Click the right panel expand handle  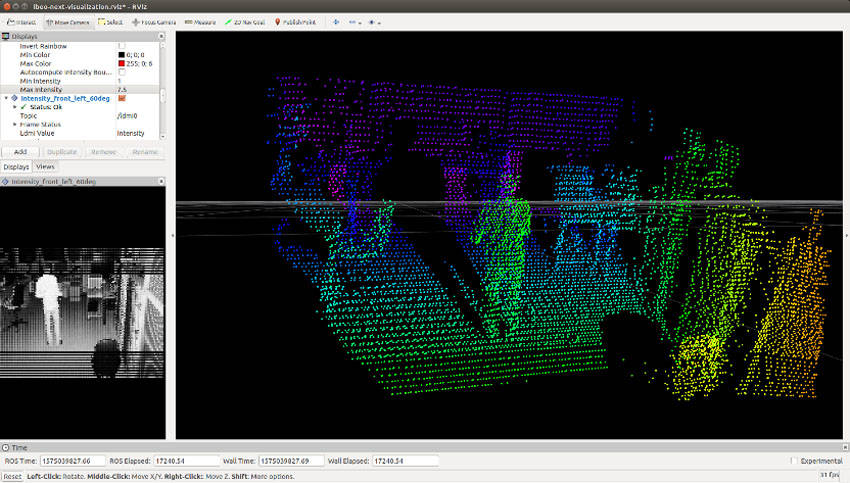click(x=846, y=235)
